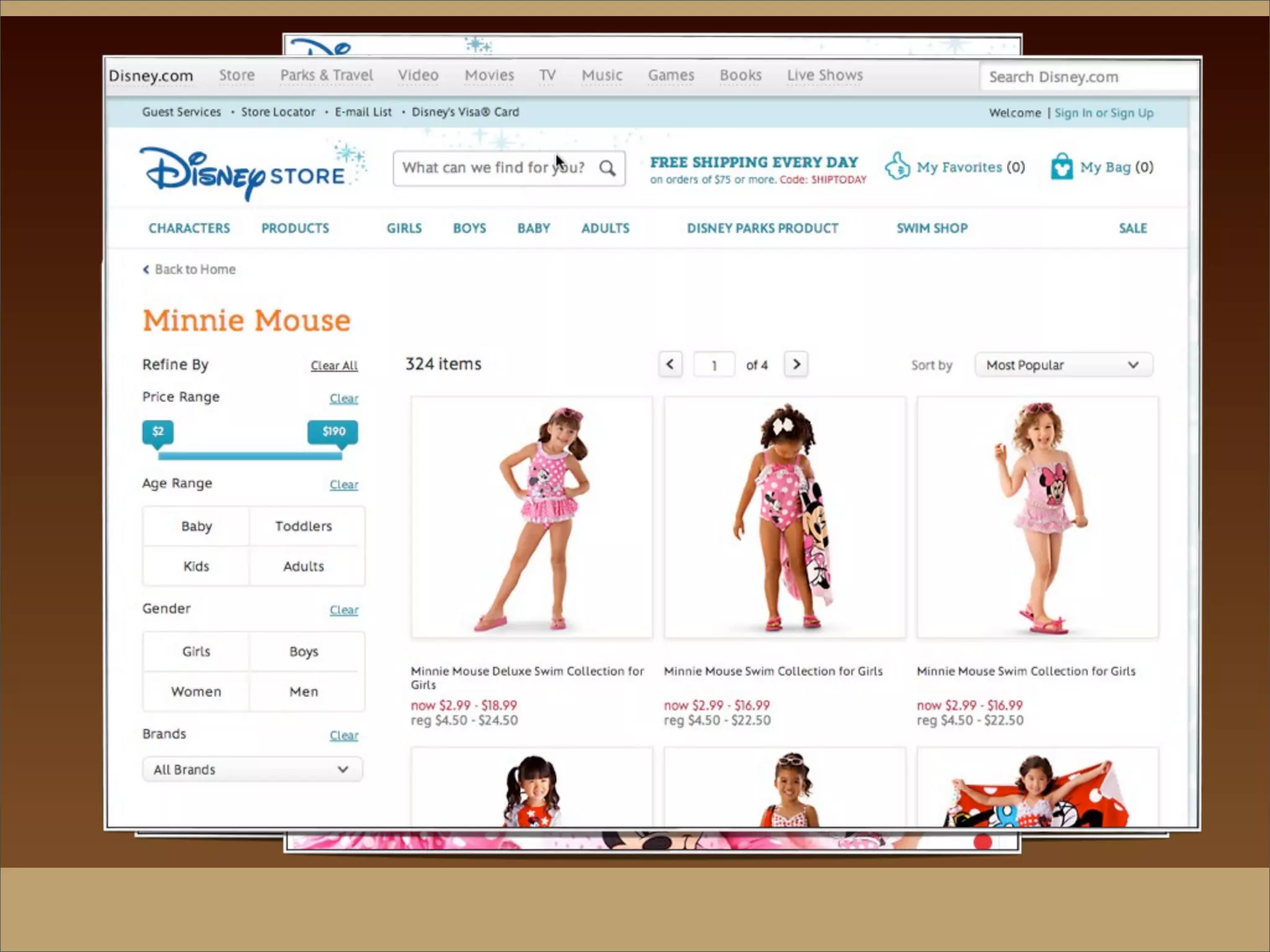This screenshot has width=1270, height=952.
Task: Click the Back to Home chevron
Action: tap(146, 270)
